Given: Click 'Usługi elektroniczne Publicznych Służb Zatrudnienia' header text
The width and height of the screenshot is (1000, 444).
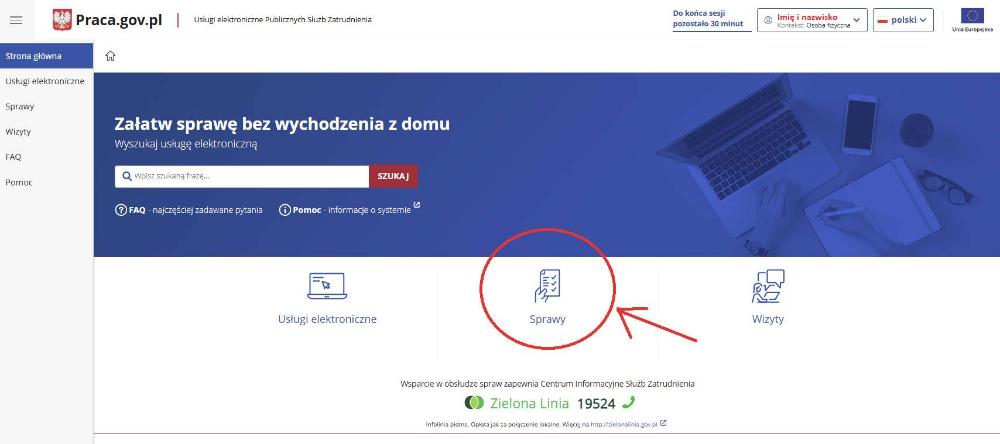Looking at the screenshot, I should [283, 20].
